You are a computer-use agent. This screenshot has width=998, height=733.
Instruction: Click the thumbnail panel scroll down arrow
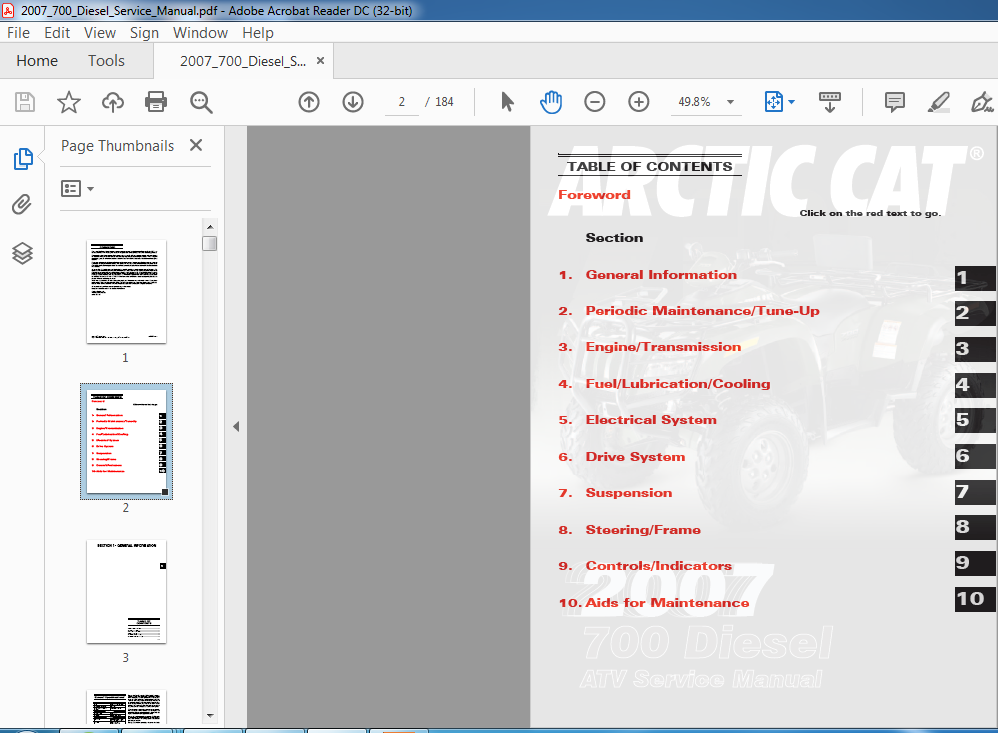pyautogui.click(x=210, y=716)
